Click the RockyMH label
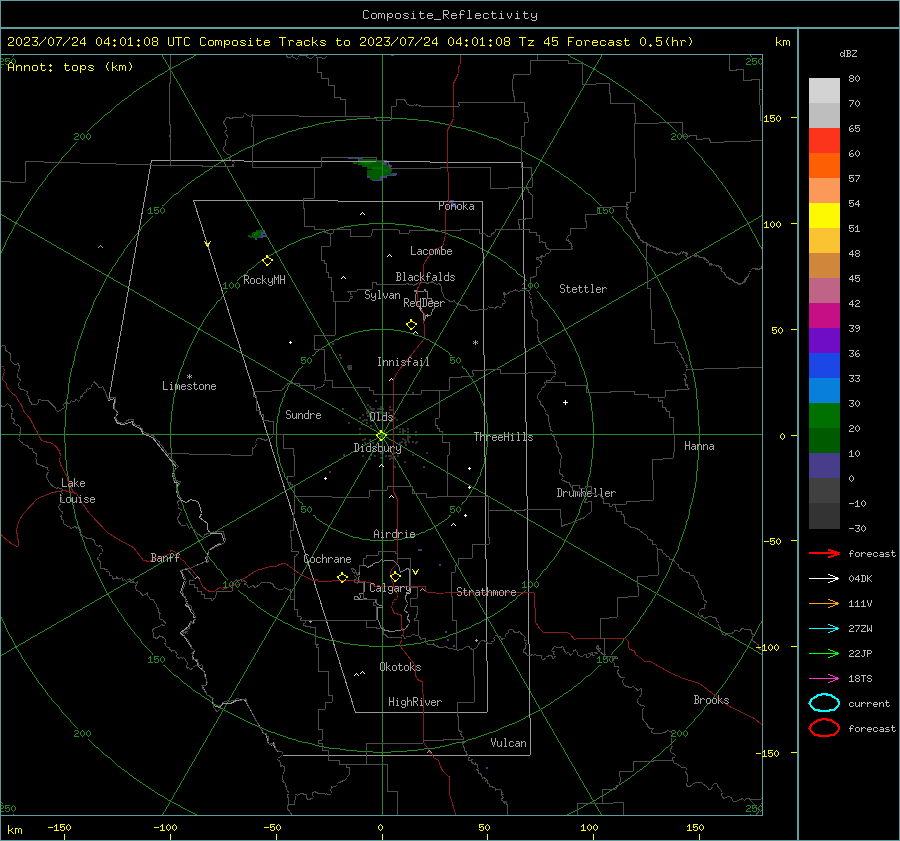This screenshot has width=900, height=841. [264, 280]
